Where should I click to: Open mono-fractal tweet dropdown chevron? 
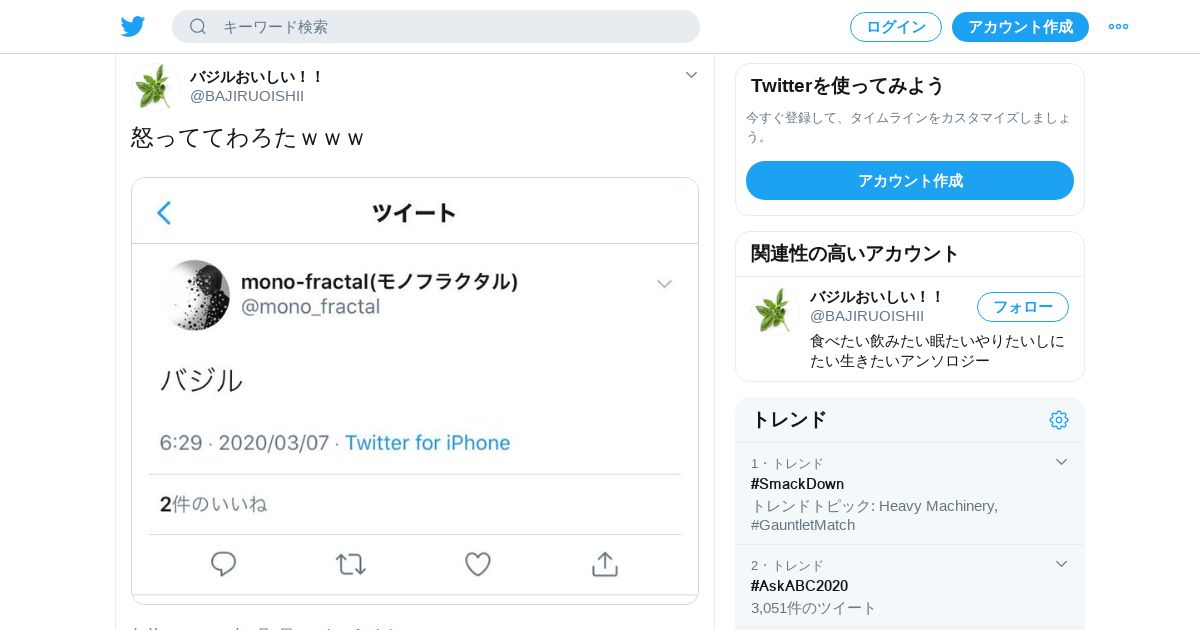pos(664,285)
